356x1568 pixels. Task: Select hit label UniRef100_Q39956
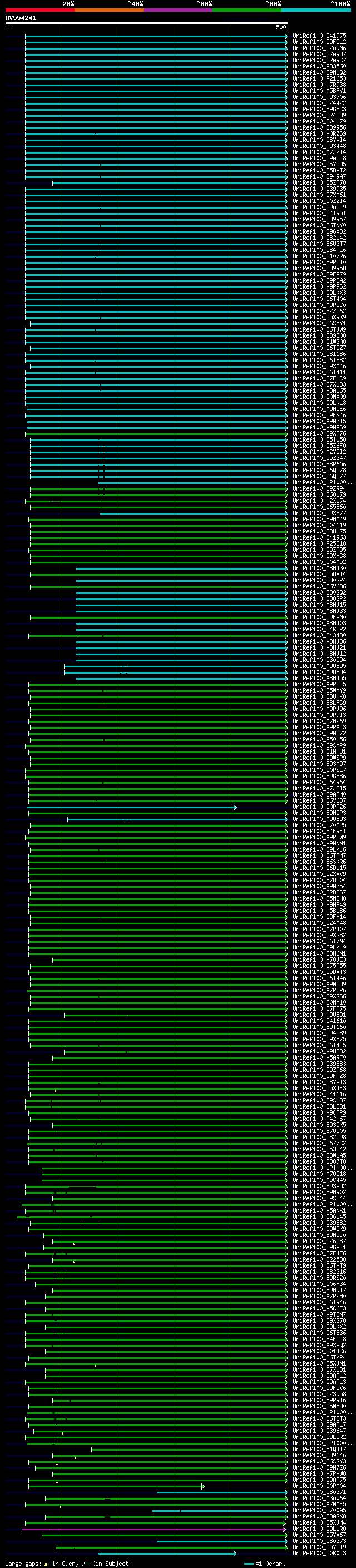click(x=319, y=128)
